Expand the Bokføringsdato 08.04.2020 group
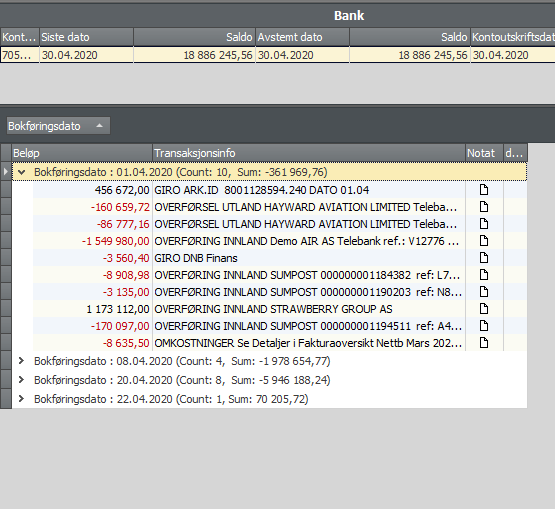This screenshot has width=555, height=509. point(21,361)
